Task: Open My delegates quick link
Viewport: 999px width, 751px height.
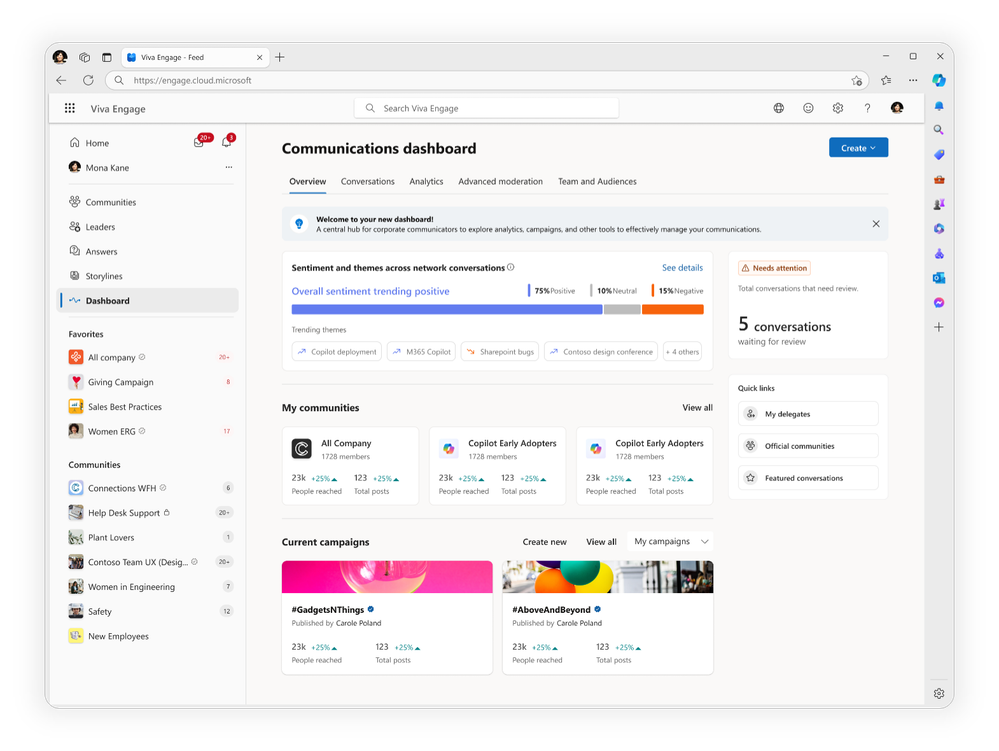Action: pos(808,414)
